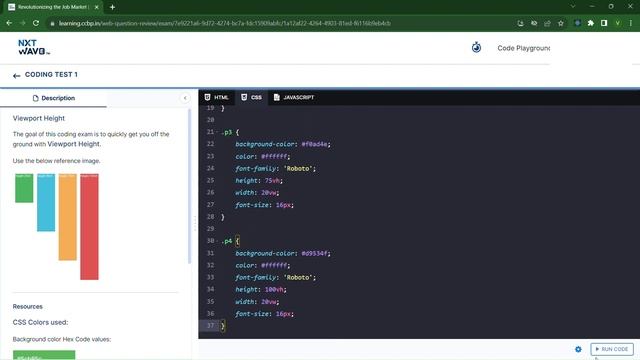This screenshot has height=360, width=640.
Task: Click the green bar in reference image
Action: 24,188
